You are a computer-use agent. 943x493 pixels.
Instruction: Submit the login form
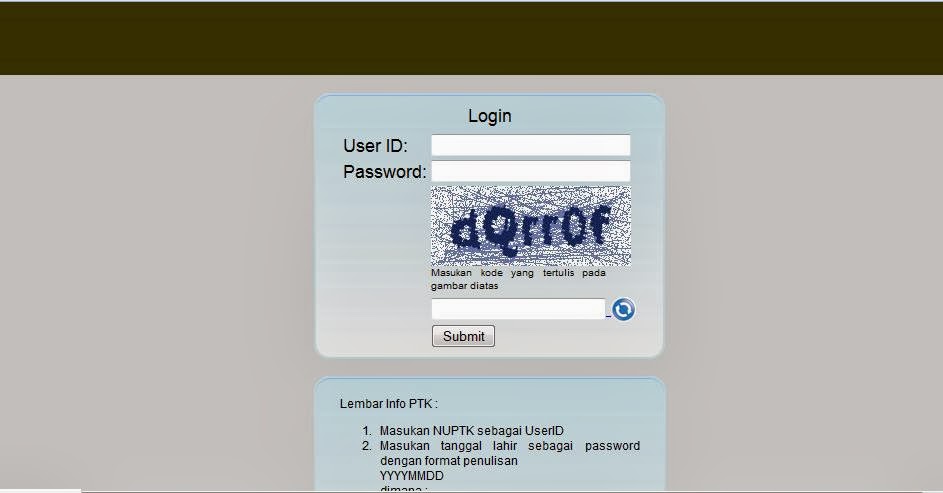click(x=463, y=336)
